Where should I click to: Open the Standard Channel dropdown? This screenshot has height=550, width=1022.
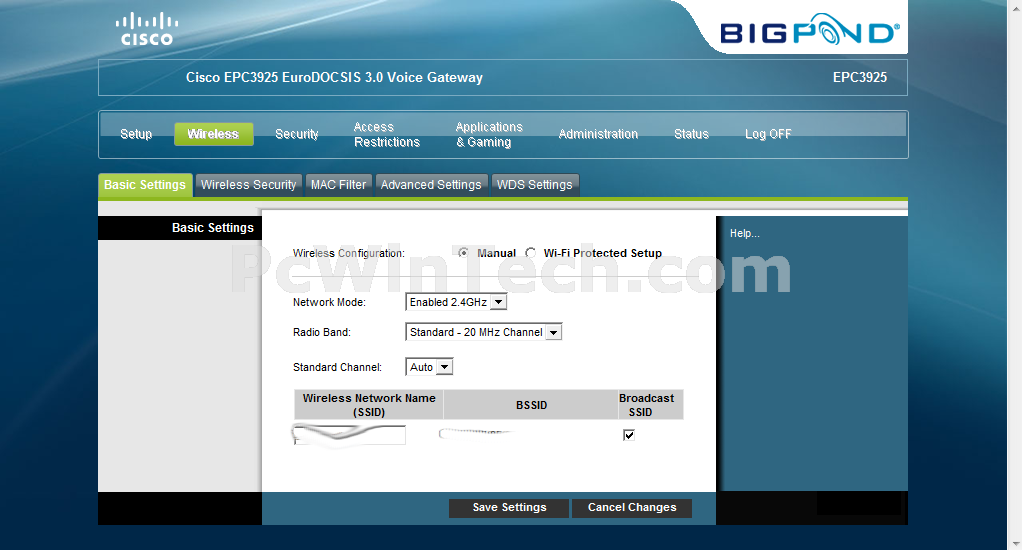pyautogui.click(x=429, y=367)
